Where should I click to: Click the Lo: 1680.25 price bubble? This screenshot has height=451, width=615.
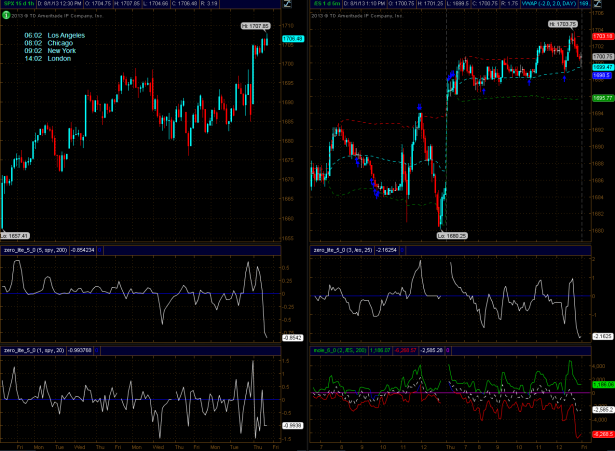pos(452,234)
